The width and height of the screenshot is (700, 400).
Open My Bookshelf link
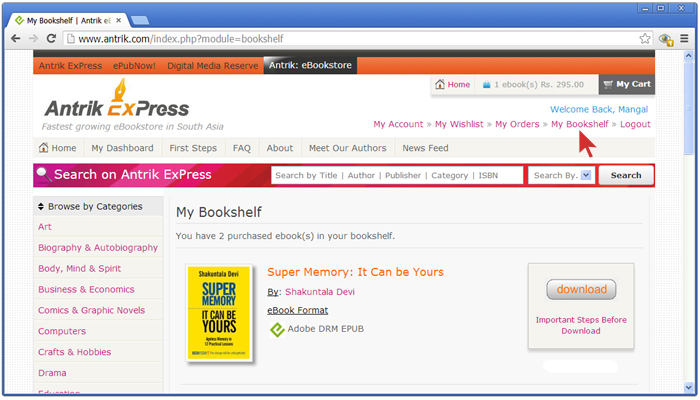point(579,124)
